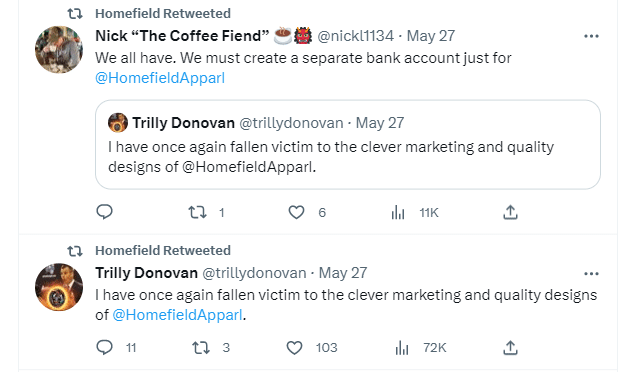Screen dimensions: 628x372
Task: Share Nick's tweet via share icon
Action: click(x=510, y=212)
